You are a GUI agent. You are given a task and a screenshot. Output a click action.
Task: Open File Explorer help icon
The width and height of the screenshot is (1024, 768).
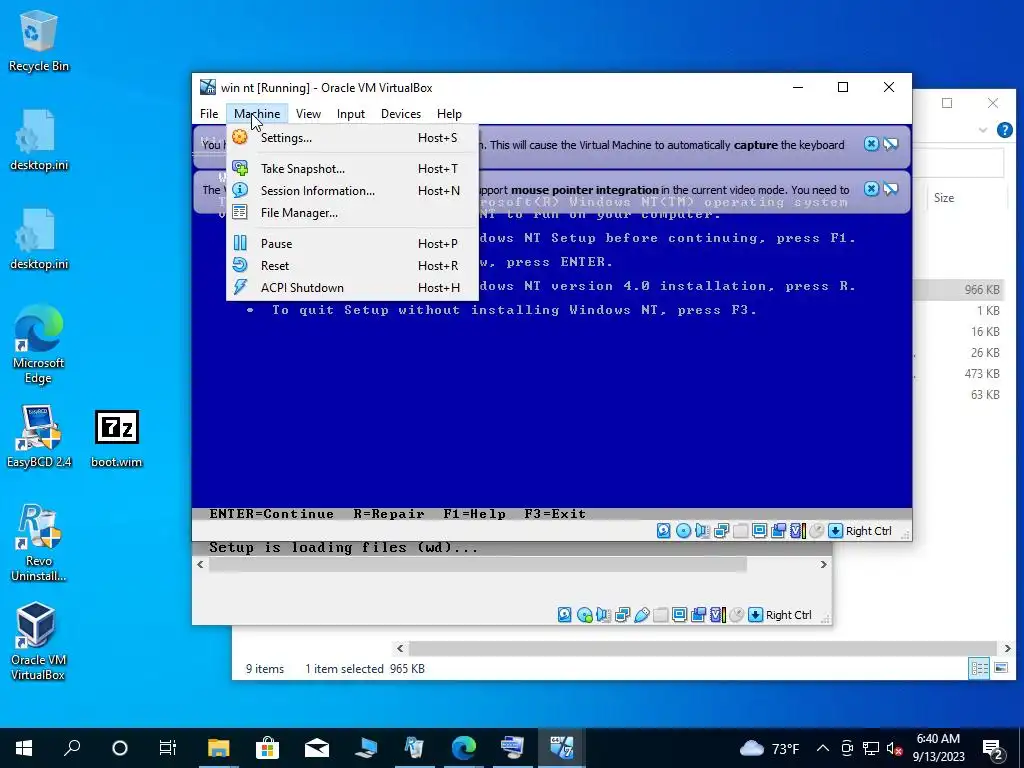pyautogui.click(x=1004, y=130)
